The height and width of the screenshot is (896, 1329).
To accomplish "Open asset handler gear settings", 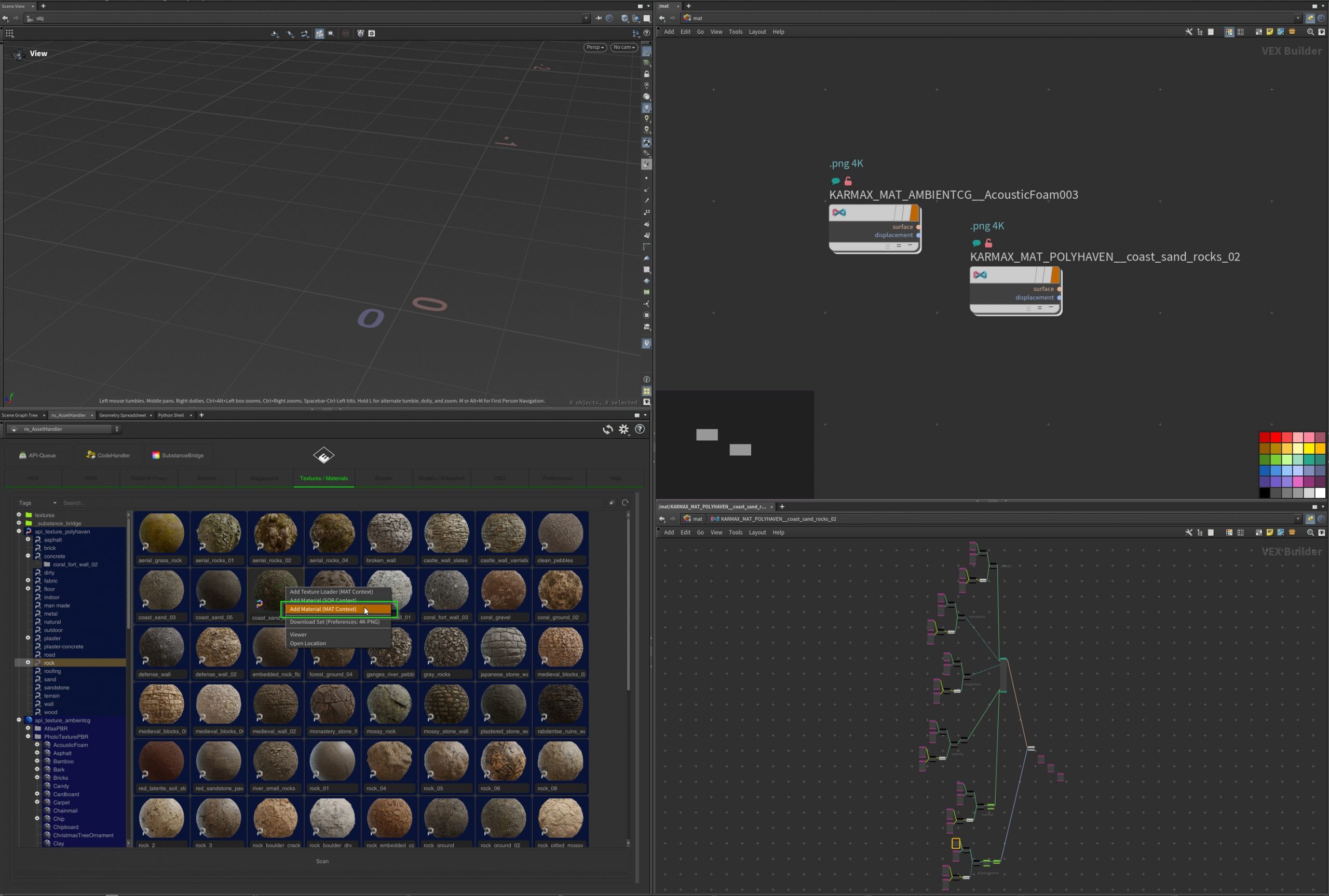I will tap(623, 429).
